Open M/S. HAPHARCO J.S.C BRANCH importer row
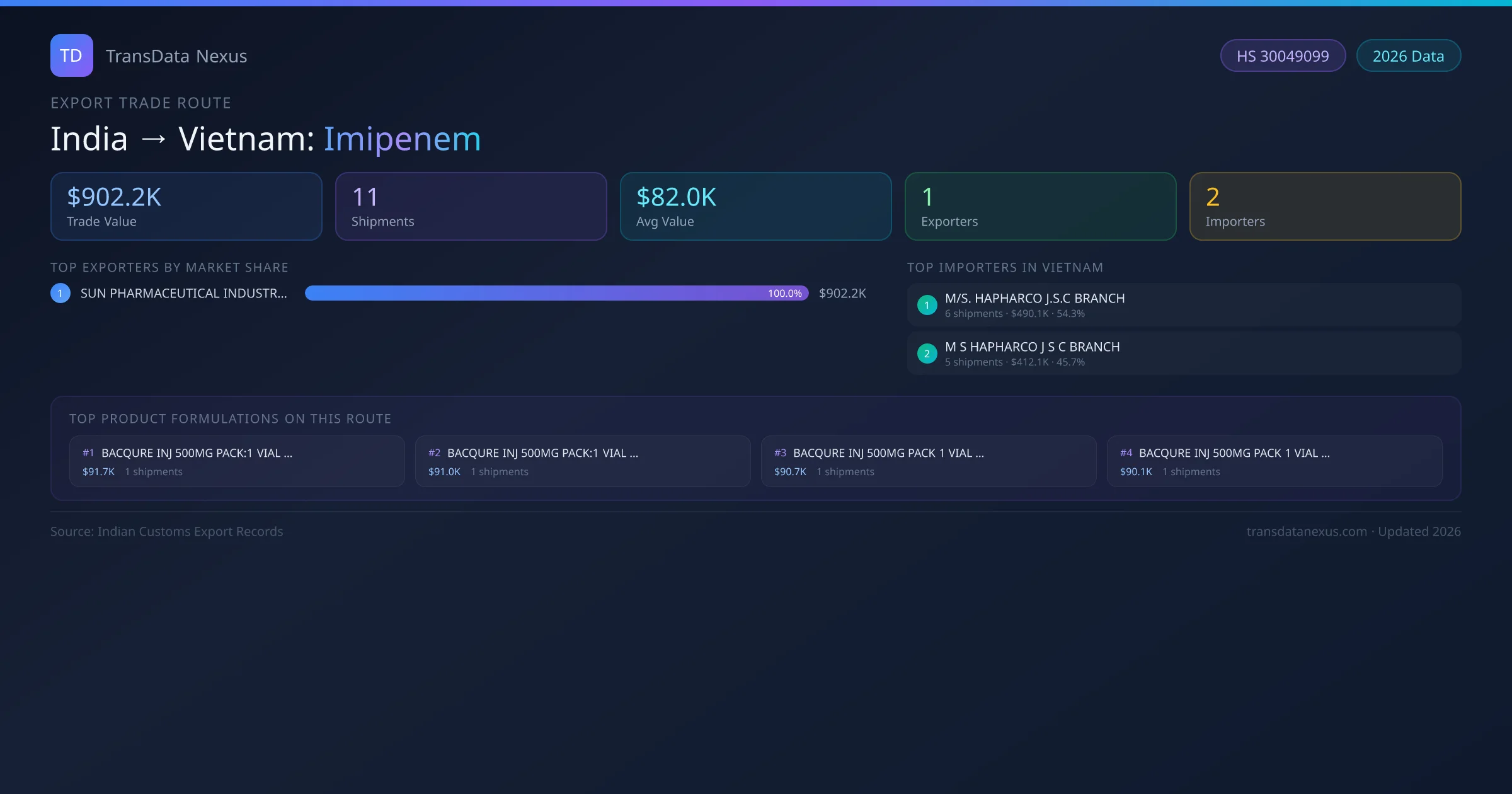Image resolution: width=1512 pixels, height=794 pixels. [1183, 305]
